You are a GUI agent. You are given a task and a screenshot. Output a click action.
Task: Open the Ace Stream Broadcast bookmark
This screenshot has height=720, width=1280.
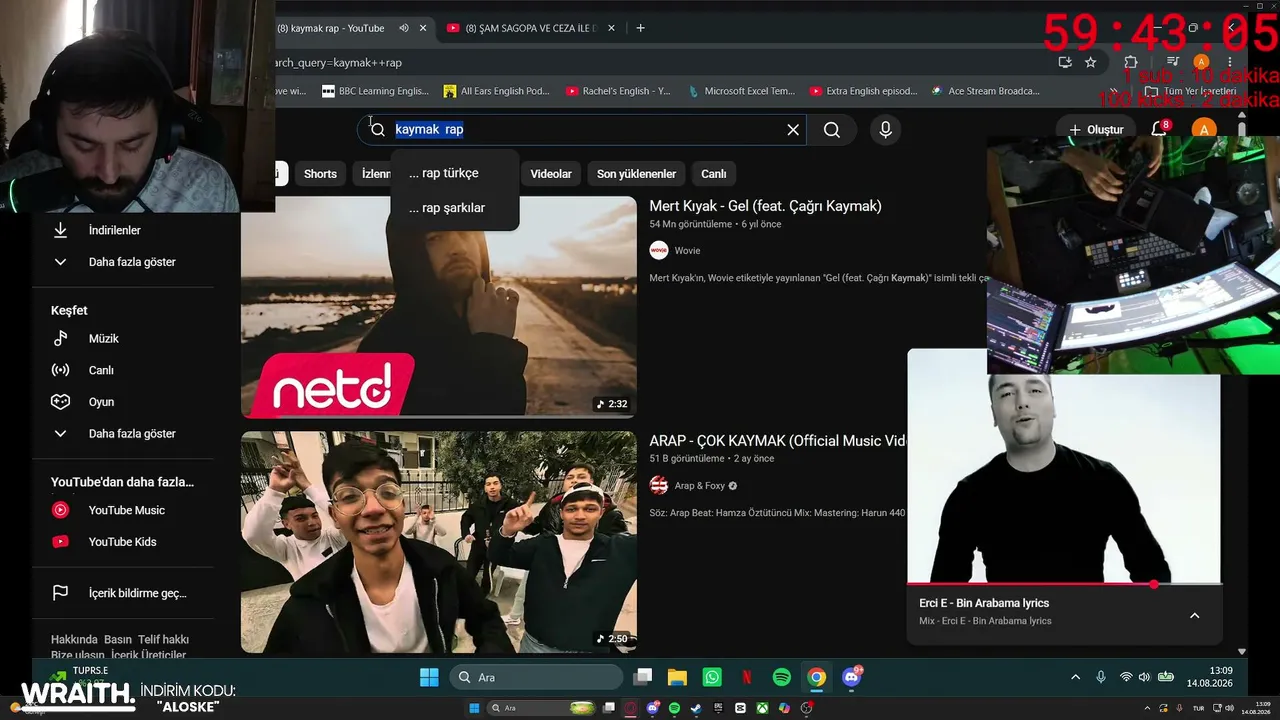pyautogui.click(x=985, y=91)
